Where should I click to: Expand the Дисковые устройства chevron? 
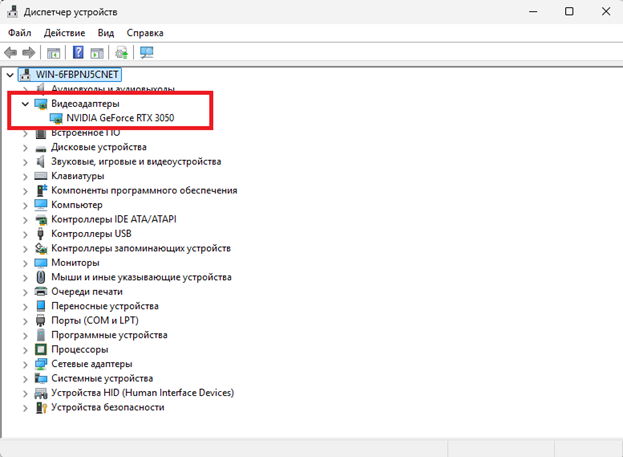25,148
